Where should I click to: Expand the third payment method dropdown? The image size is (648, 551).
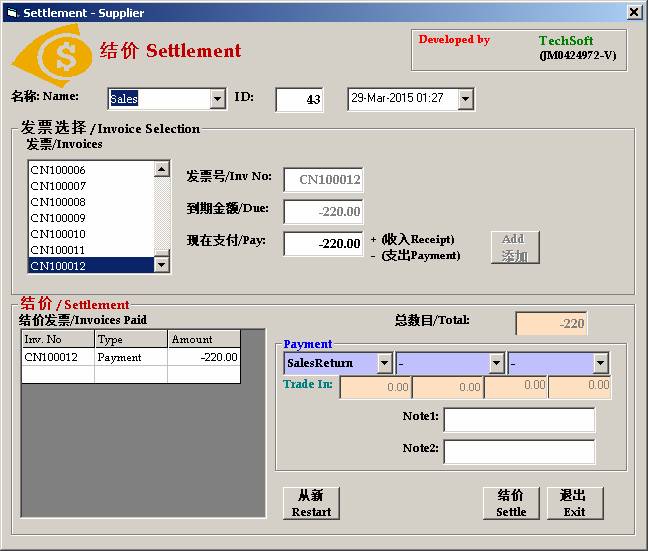click(600, 363)
